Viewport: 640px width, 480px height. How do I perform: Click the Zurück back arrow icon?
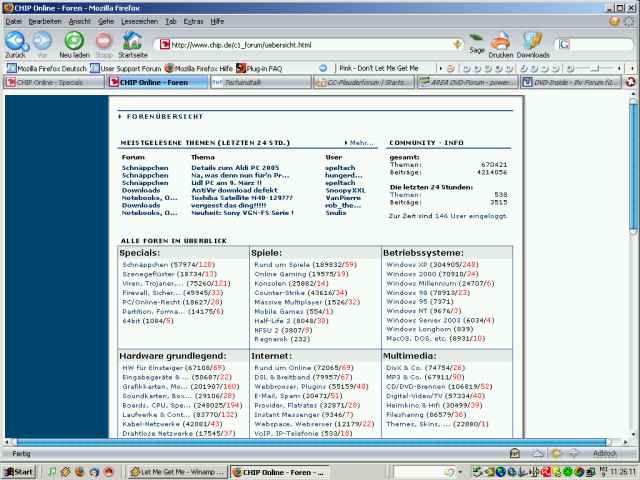tap(16, 41)
